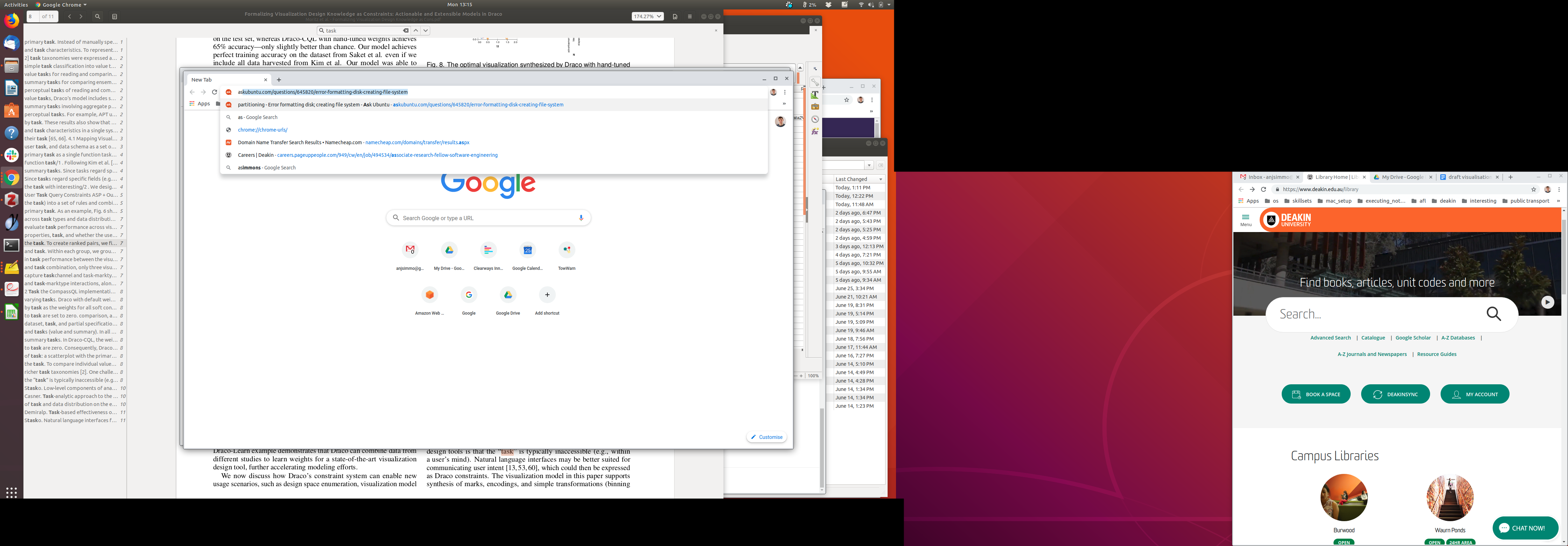Screen dimensions: 1568x546
Task: Click the Customise button on New Tab
Action: 766,437
